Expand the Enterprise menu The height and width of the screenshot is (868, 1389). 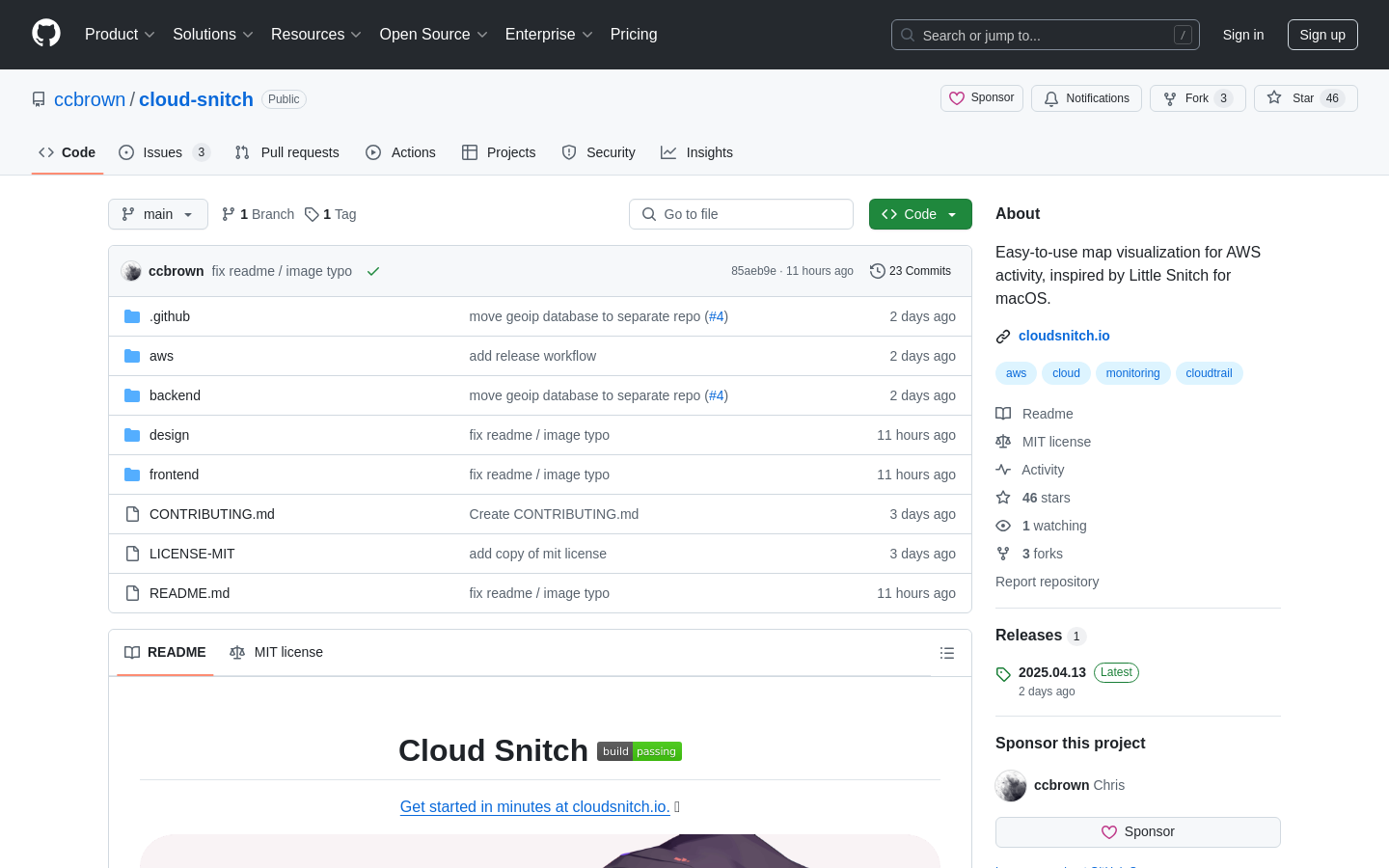pyautogui.click(x=549, y=34)
